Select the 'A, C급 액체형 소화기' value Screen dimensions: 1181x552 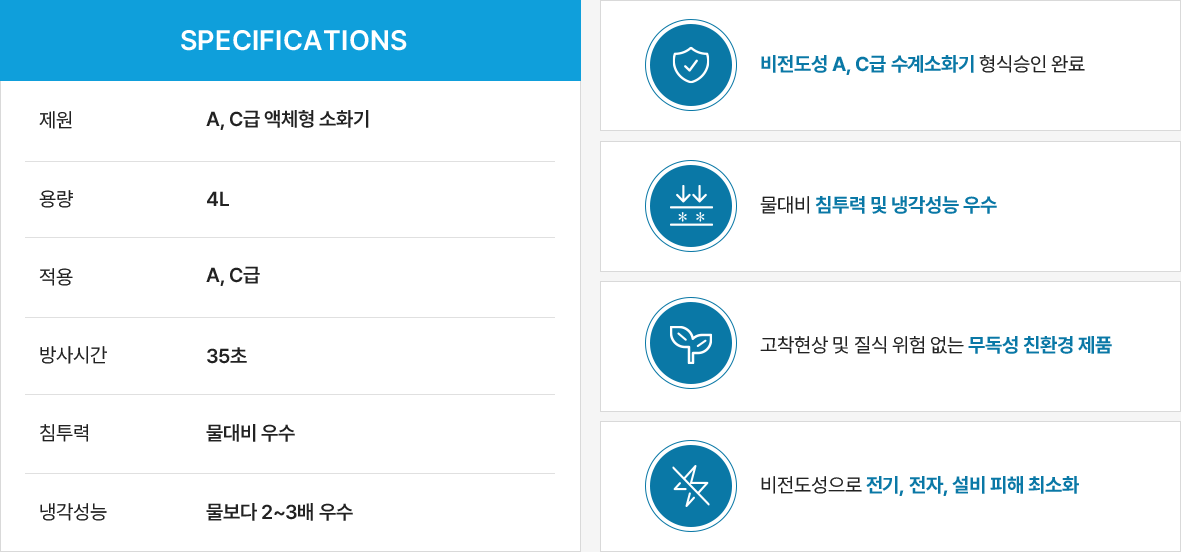pyautogui.click(x=288, y=120)
